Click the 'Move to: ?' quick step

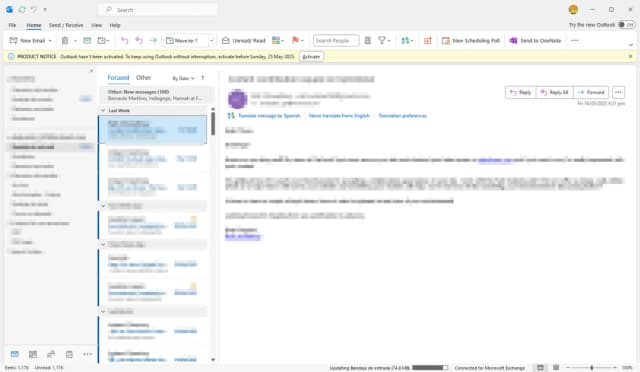186,40
